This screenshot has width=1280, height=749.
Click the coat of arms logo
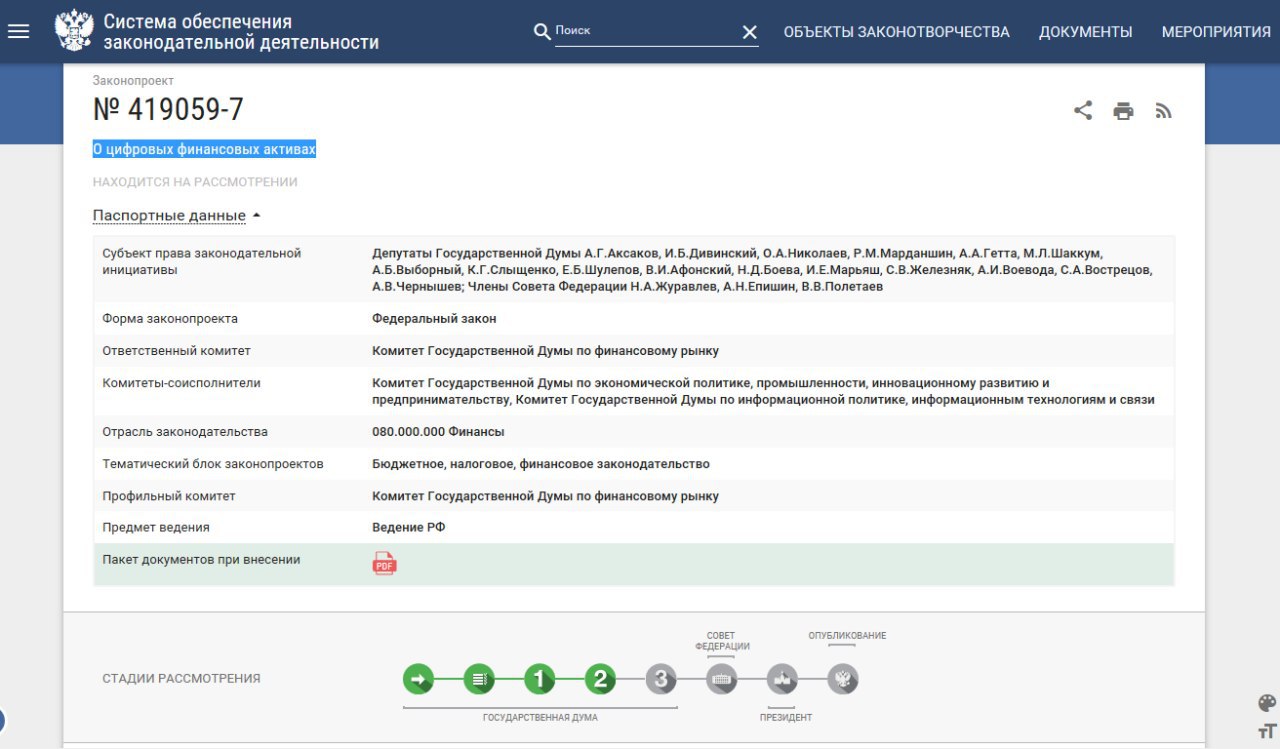point(73,31)
